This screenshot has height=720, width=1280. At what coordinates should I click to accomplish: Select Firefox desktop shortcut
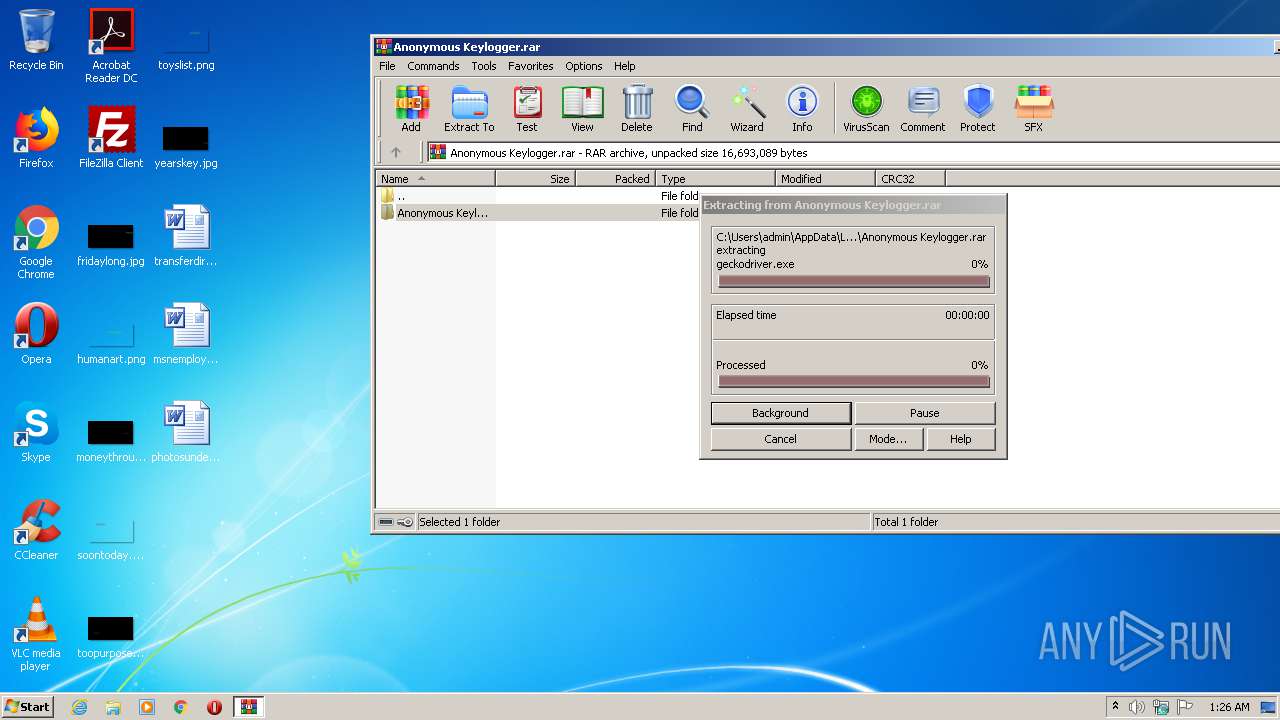[36, 138]
